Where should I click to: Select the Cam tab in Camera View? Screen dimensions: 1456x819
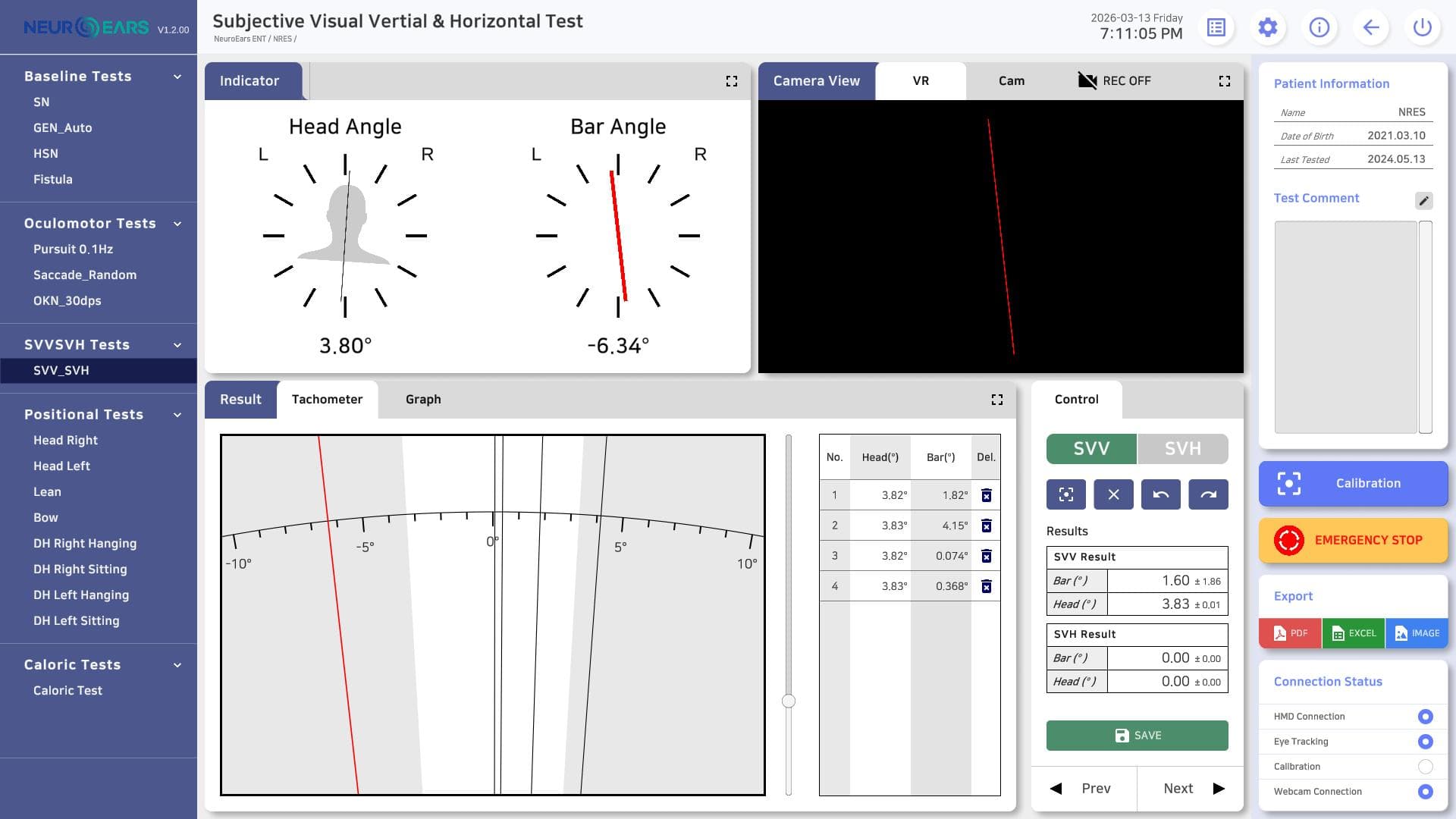click(x=1012, y=81)
